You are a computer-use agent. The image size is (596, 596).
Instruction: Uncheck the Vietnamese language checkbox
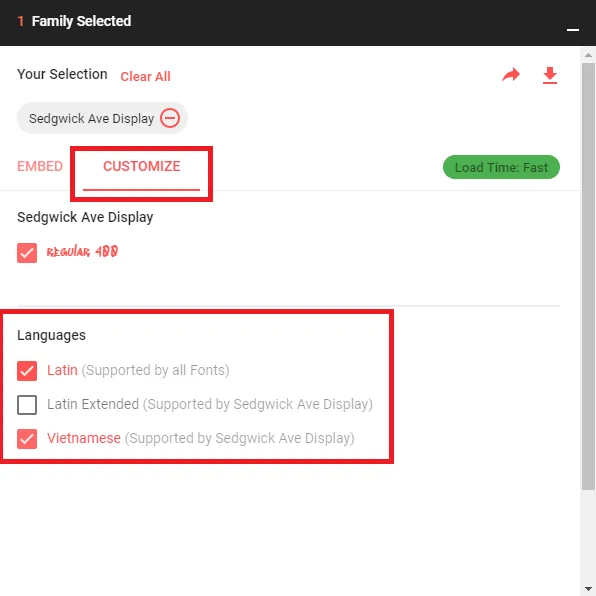coord(27,439)
